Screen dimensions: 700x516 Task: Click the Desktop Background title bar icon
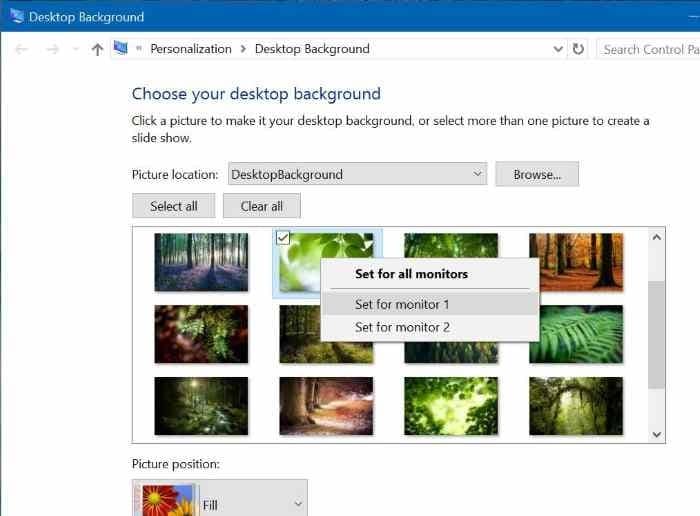15,17
